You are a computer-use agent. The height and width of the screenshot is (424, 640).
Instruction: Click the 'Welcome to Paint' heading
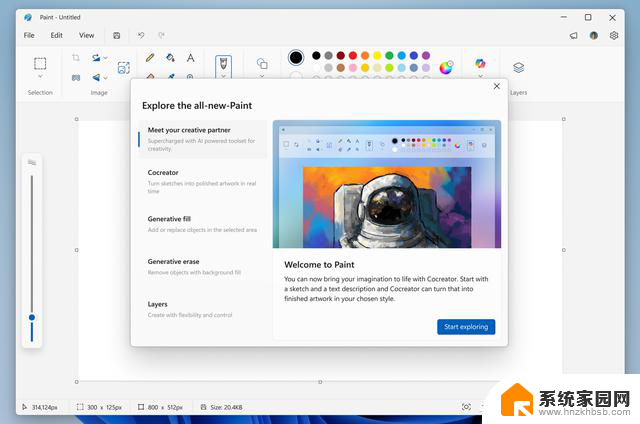[x=319, y=264]
